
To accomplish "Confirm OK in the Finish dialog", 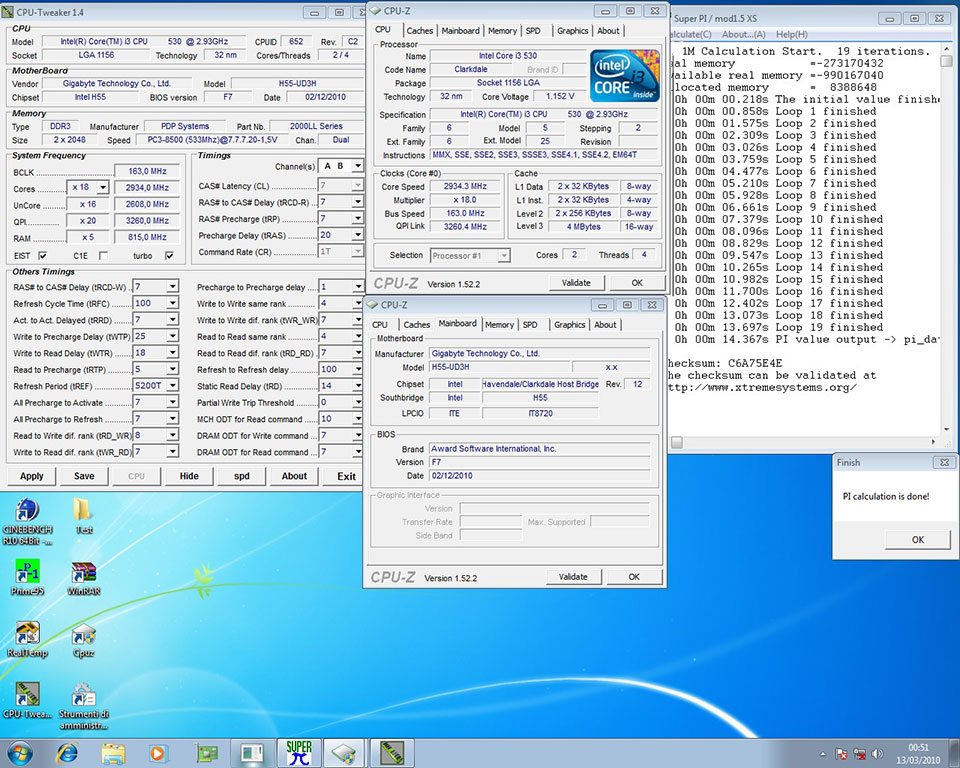I will tap(918, 540).
